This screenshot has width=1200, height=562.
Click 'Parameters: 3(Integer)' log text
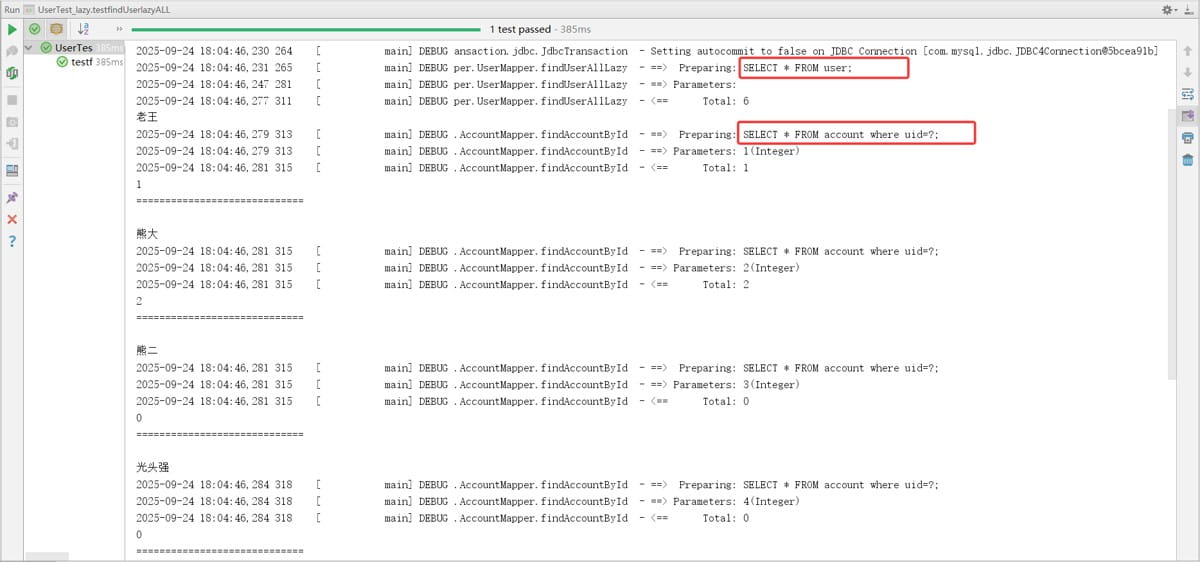coord(736,385)
